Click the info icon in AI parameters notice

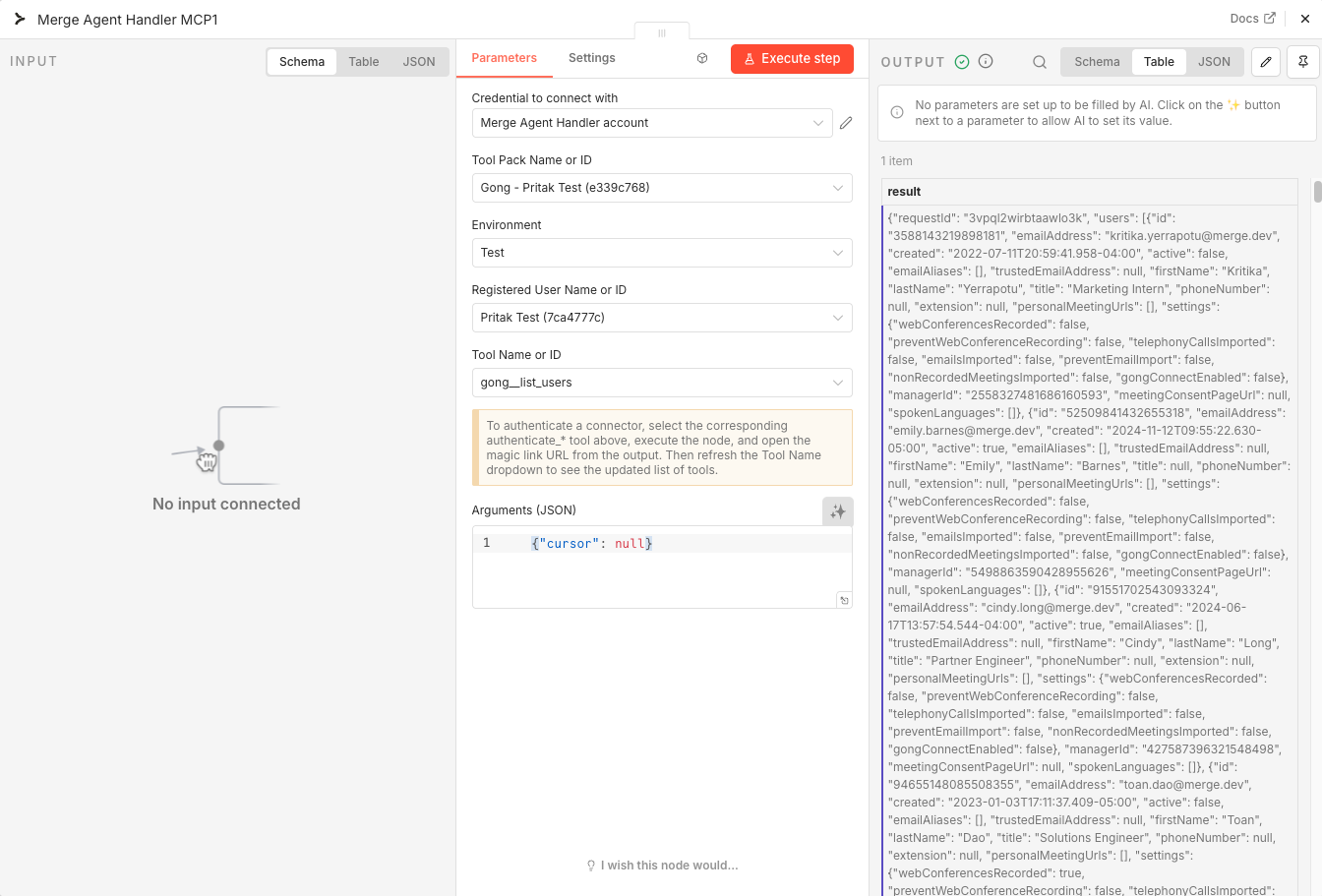(897, 112)
